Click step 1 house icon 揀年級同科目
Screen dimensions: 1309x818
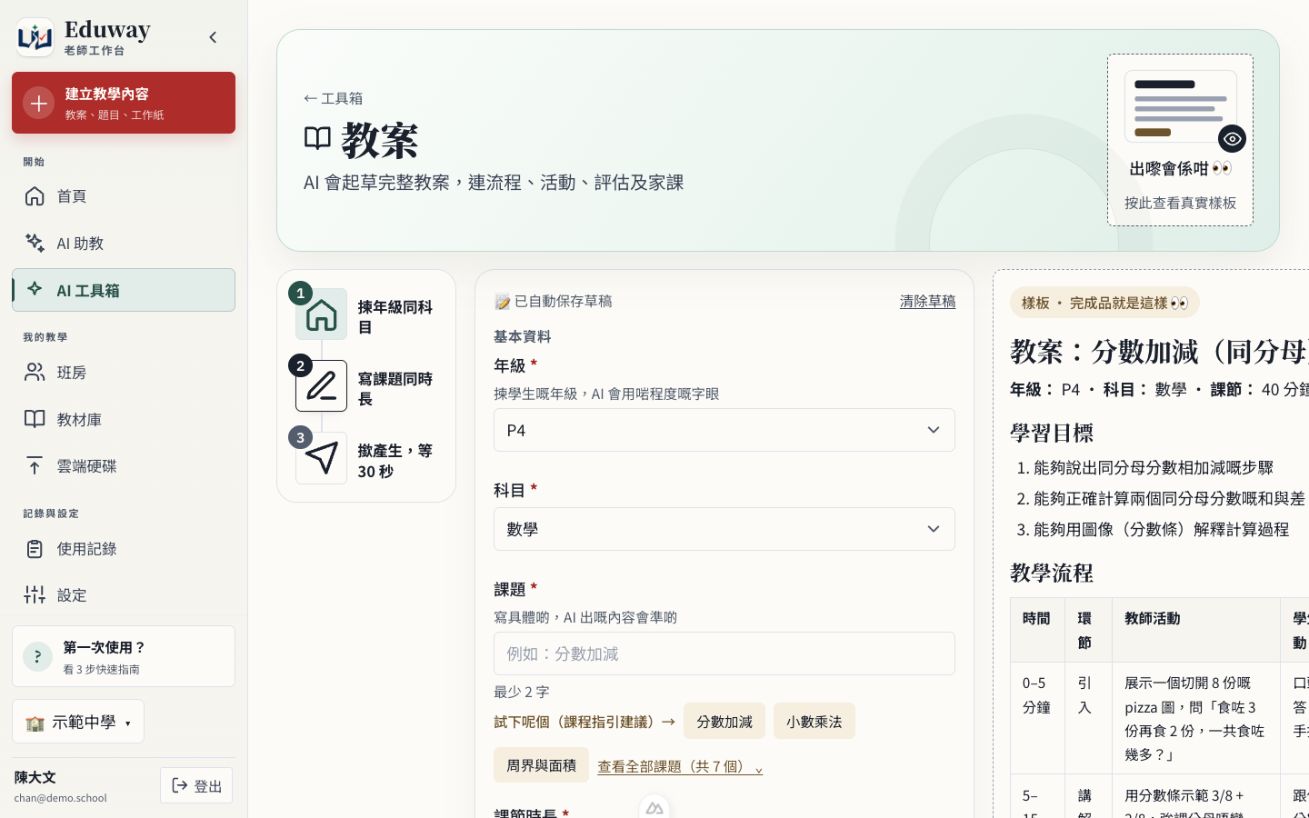pos(321,314)
